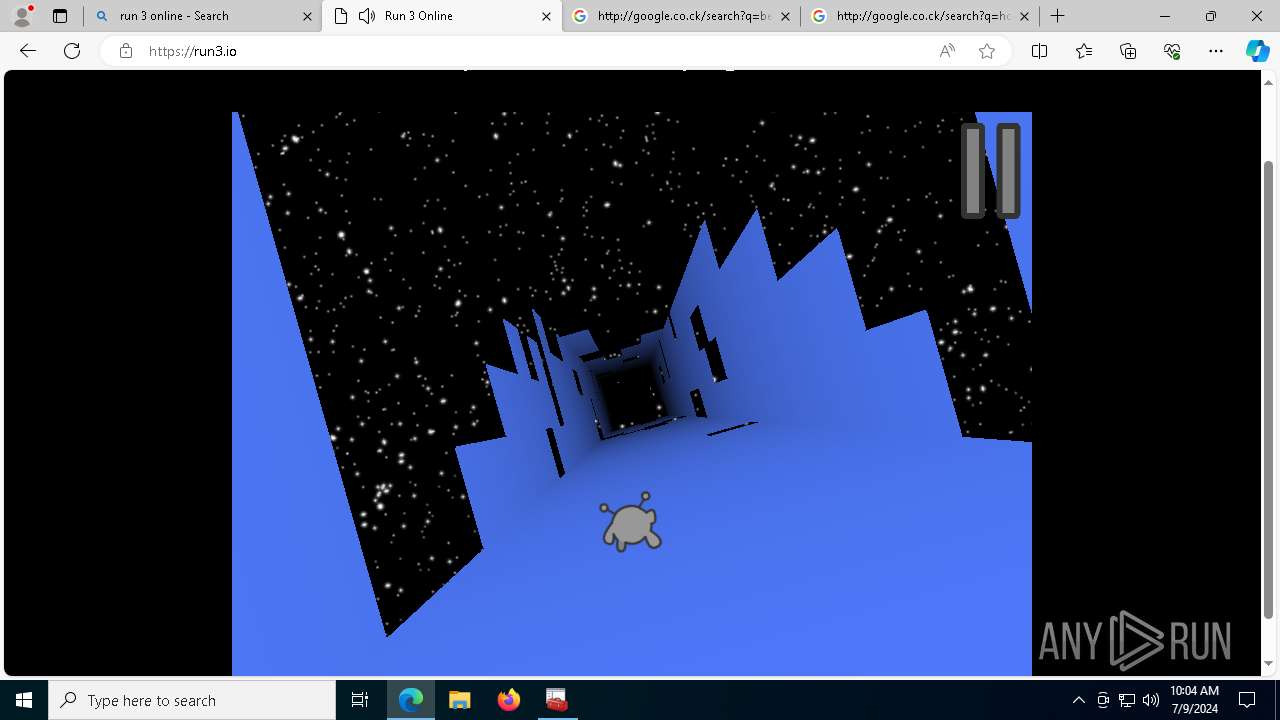This screenshot has width=1280, height=720.
Task: Add this page to favorites
Action: [987, 51]
